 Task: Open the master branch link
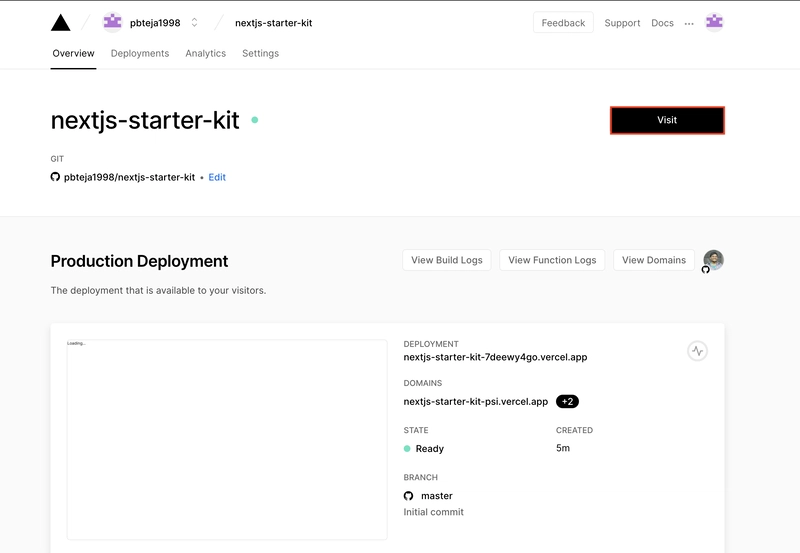(437, 496)
